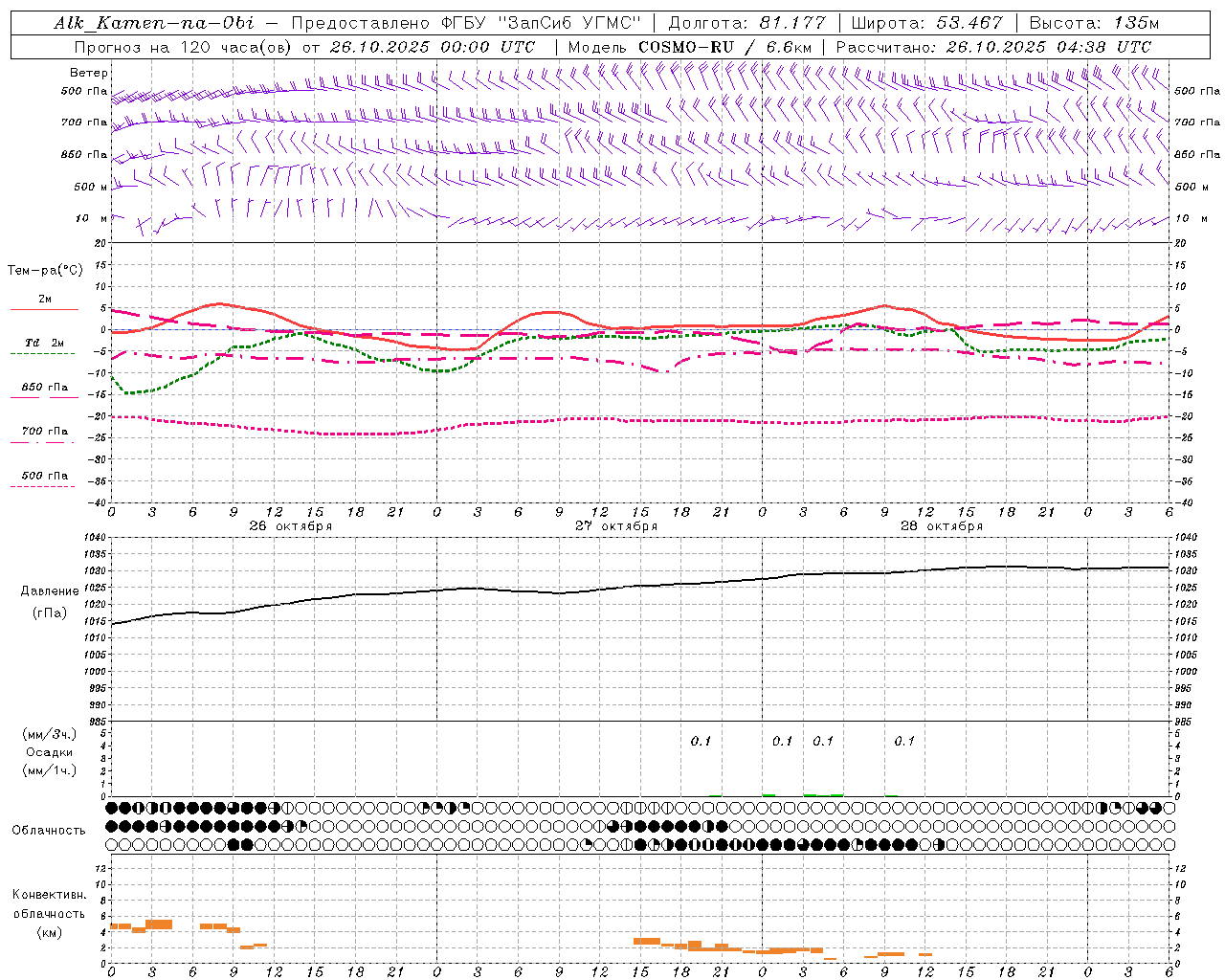Screen dimensions: 1225x980
Task: Click the 700 гПа temperature legend entry
Action: (x=44, y=432)
